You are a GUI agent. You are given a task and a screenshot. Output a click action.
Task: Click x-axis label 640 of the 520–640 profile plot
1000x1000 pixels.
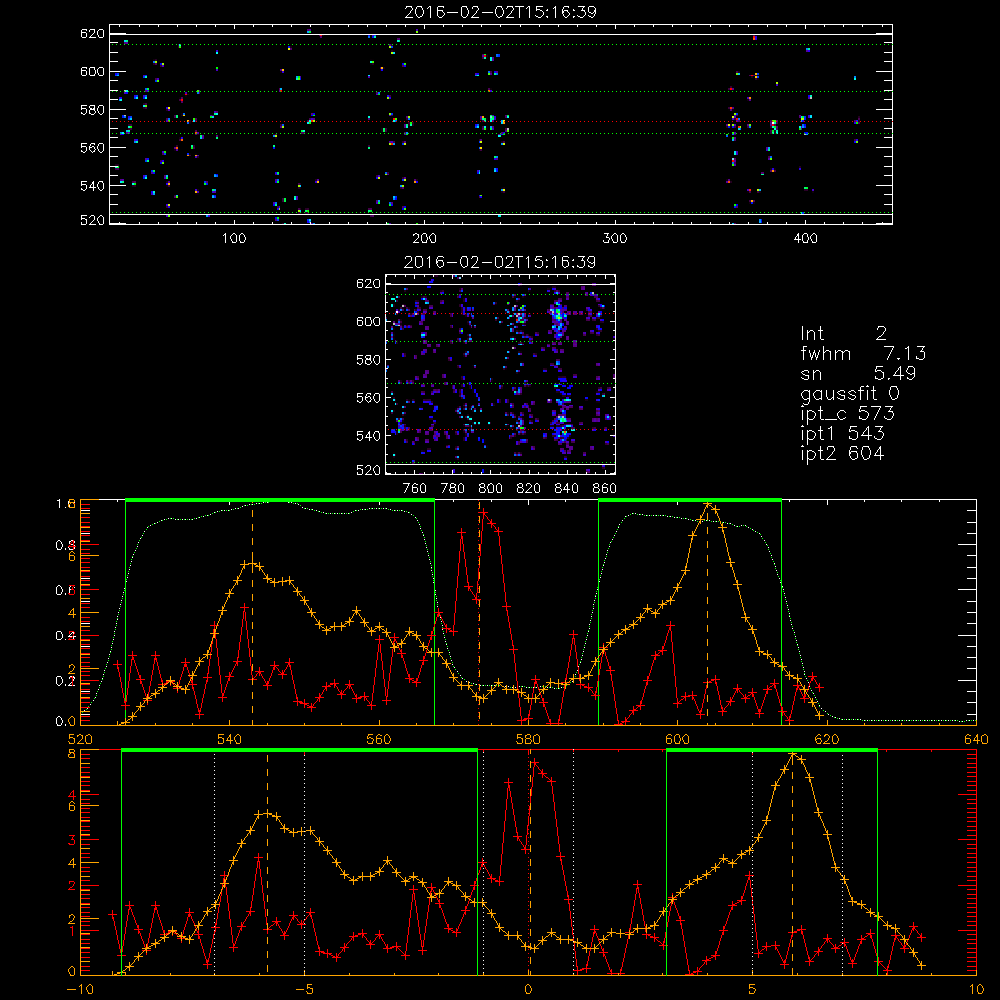(x=976, y=740)
